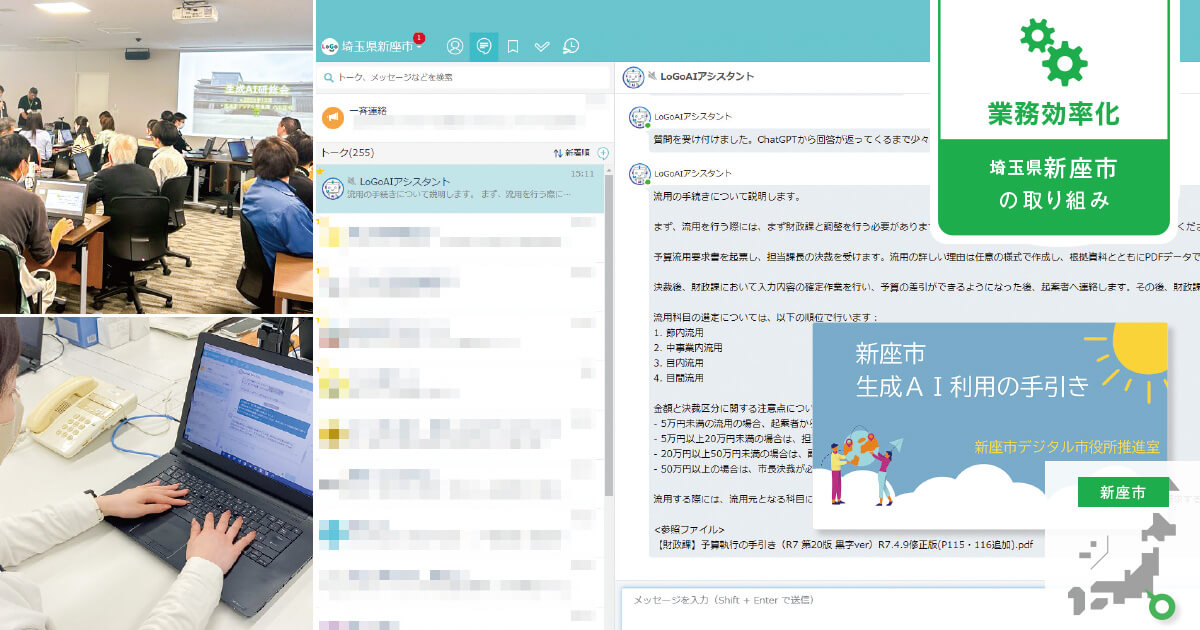Open the chat history clock icon
The height and width of the screenshot is (630, 1200).
click(571, 46)
